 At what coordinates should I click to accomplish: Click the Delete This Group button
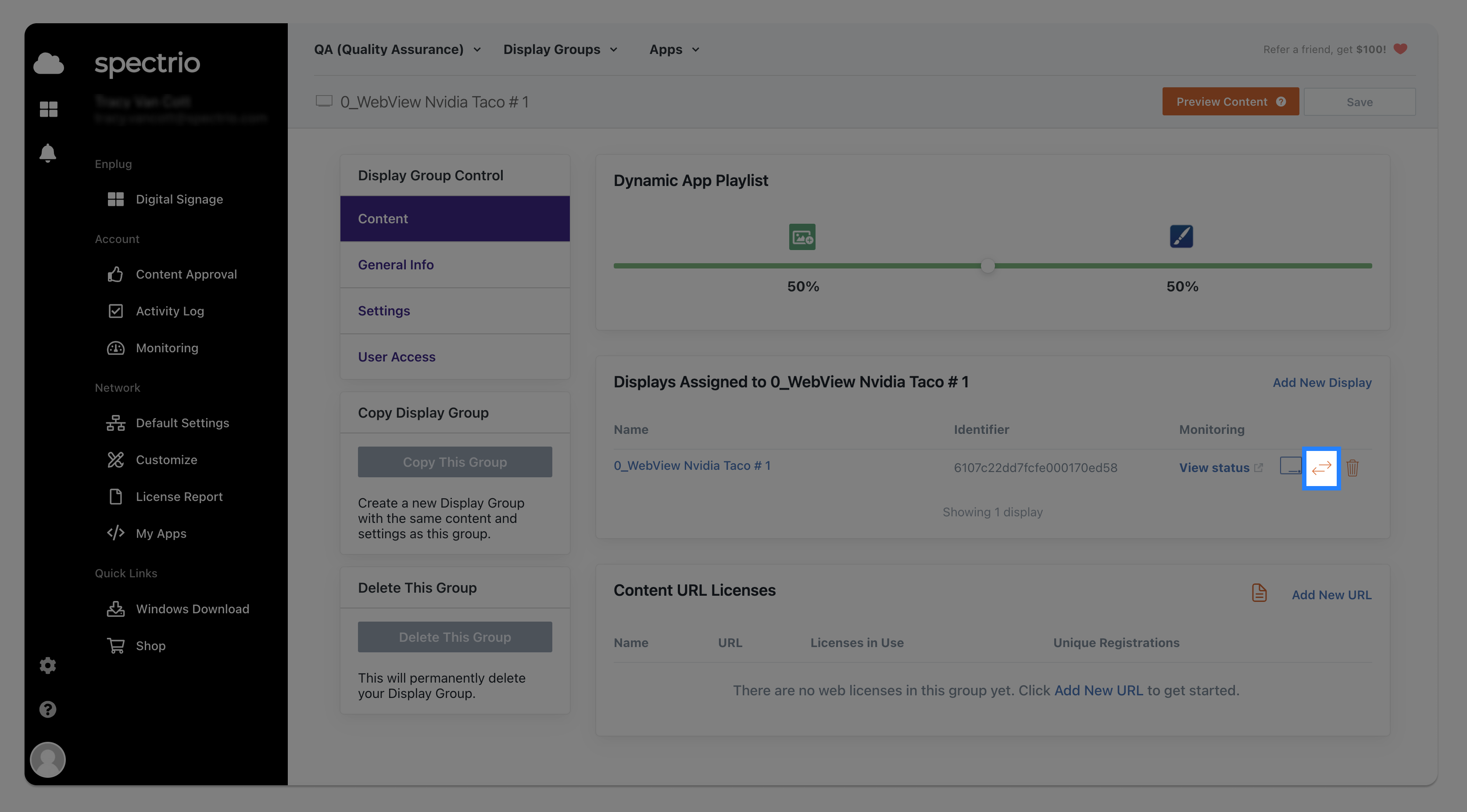pos(454,637)
